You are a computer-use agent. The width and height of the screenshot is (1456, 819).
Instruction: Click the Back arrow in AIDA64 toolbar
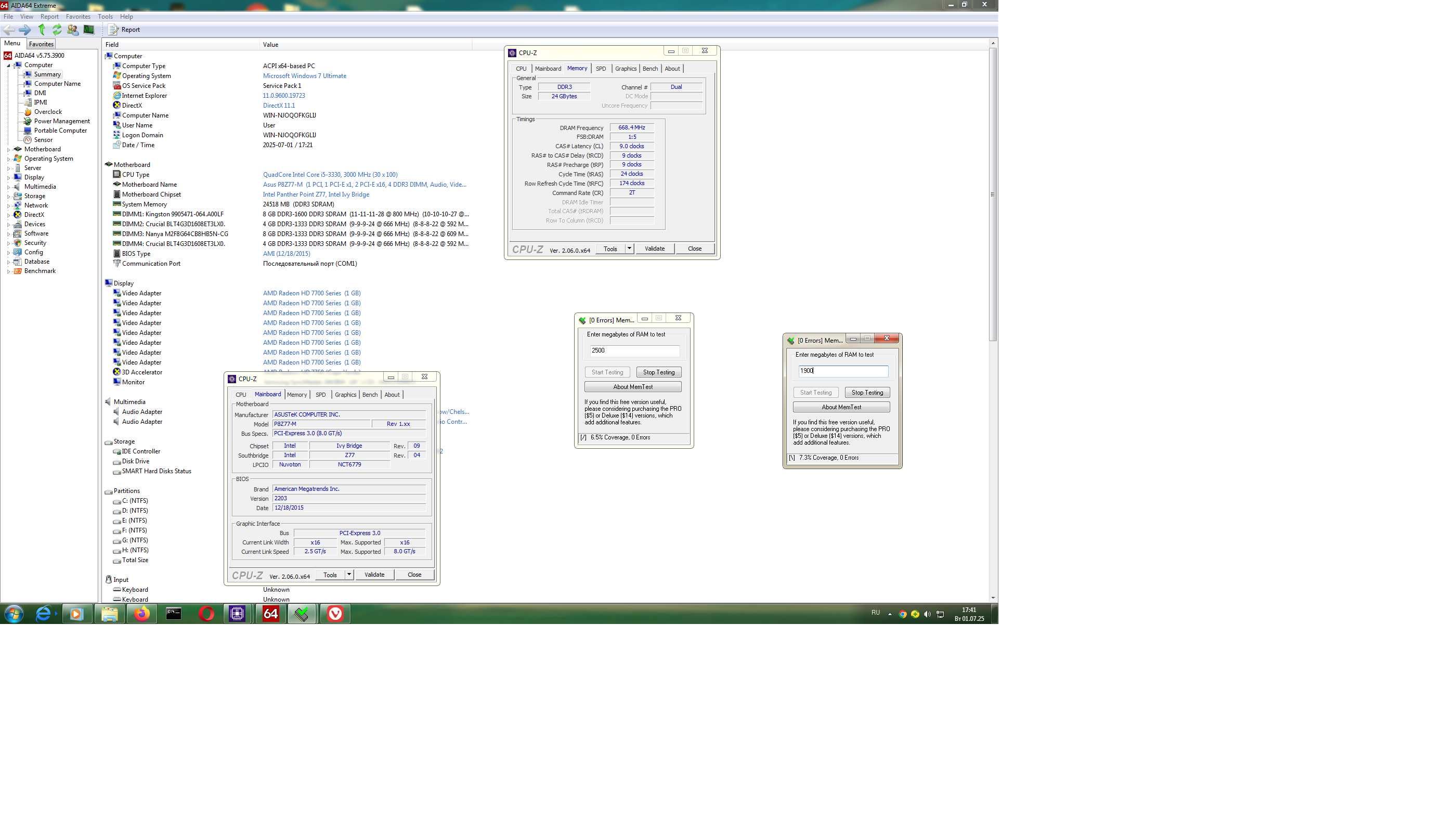coord(8,30)
